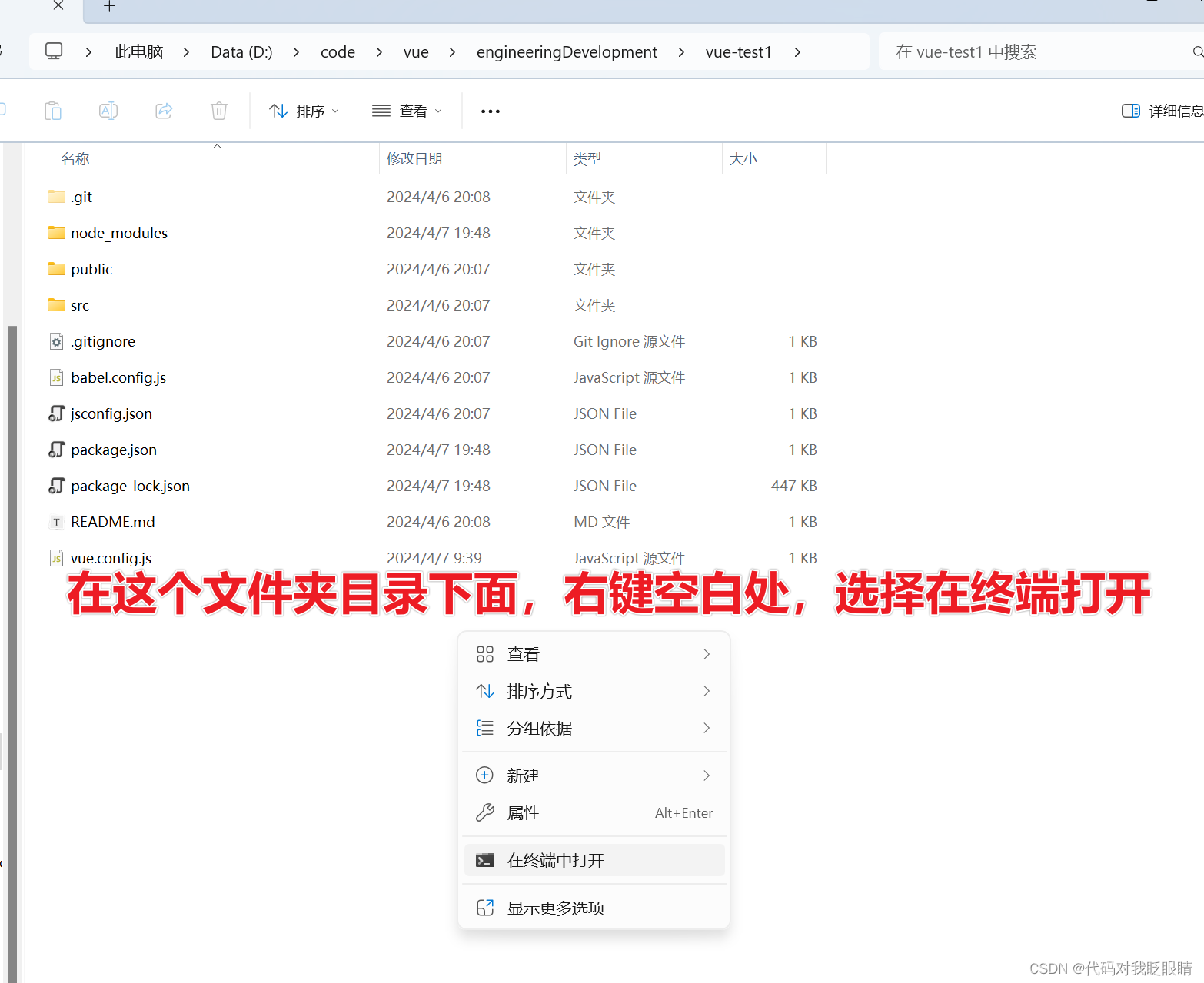Select 分组依据 in the context menu
This screenshot has width=1204, height=983.
click(x=594, y=728)
